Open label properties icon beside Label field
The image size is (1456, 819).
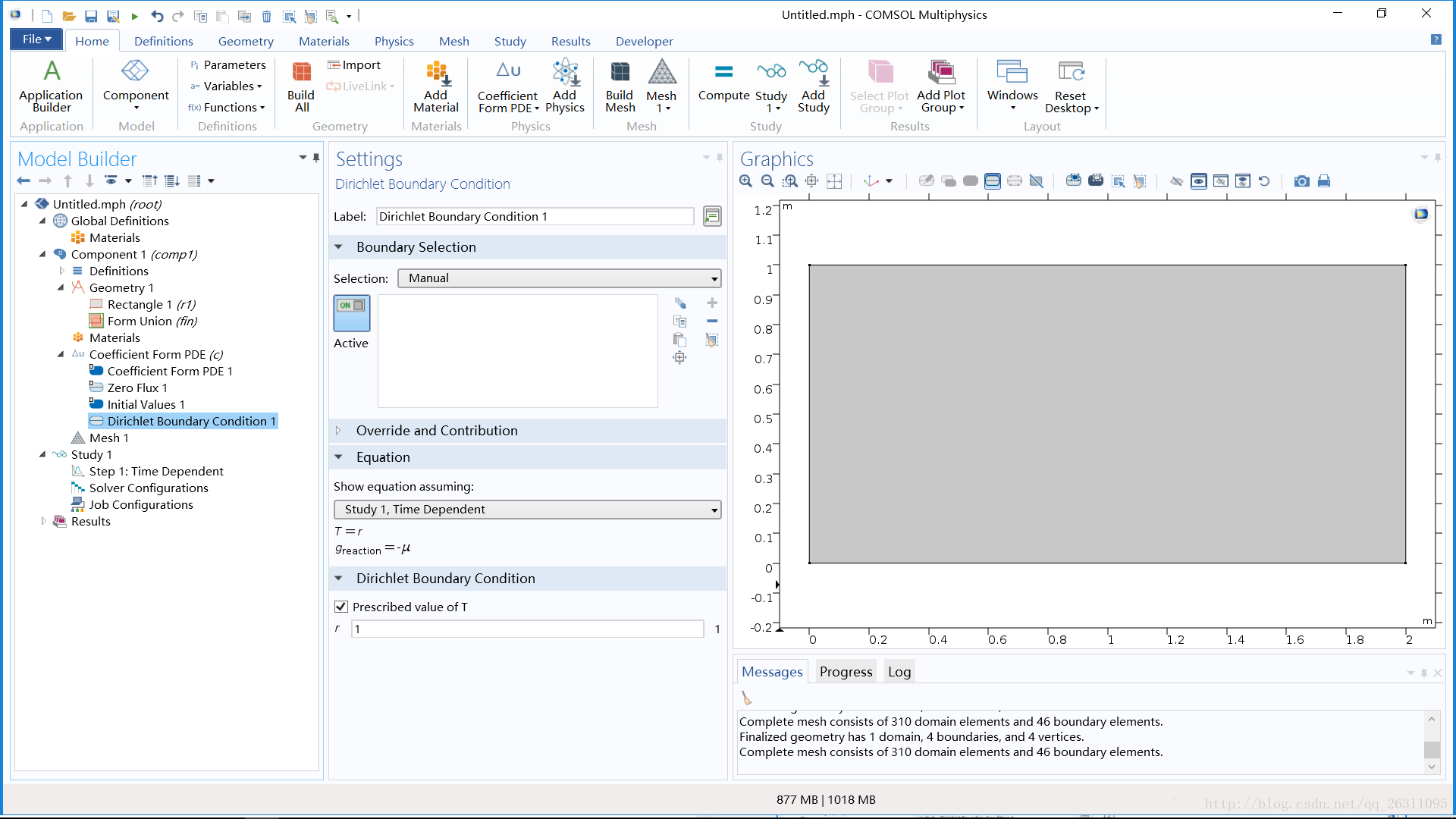(712, 216)
